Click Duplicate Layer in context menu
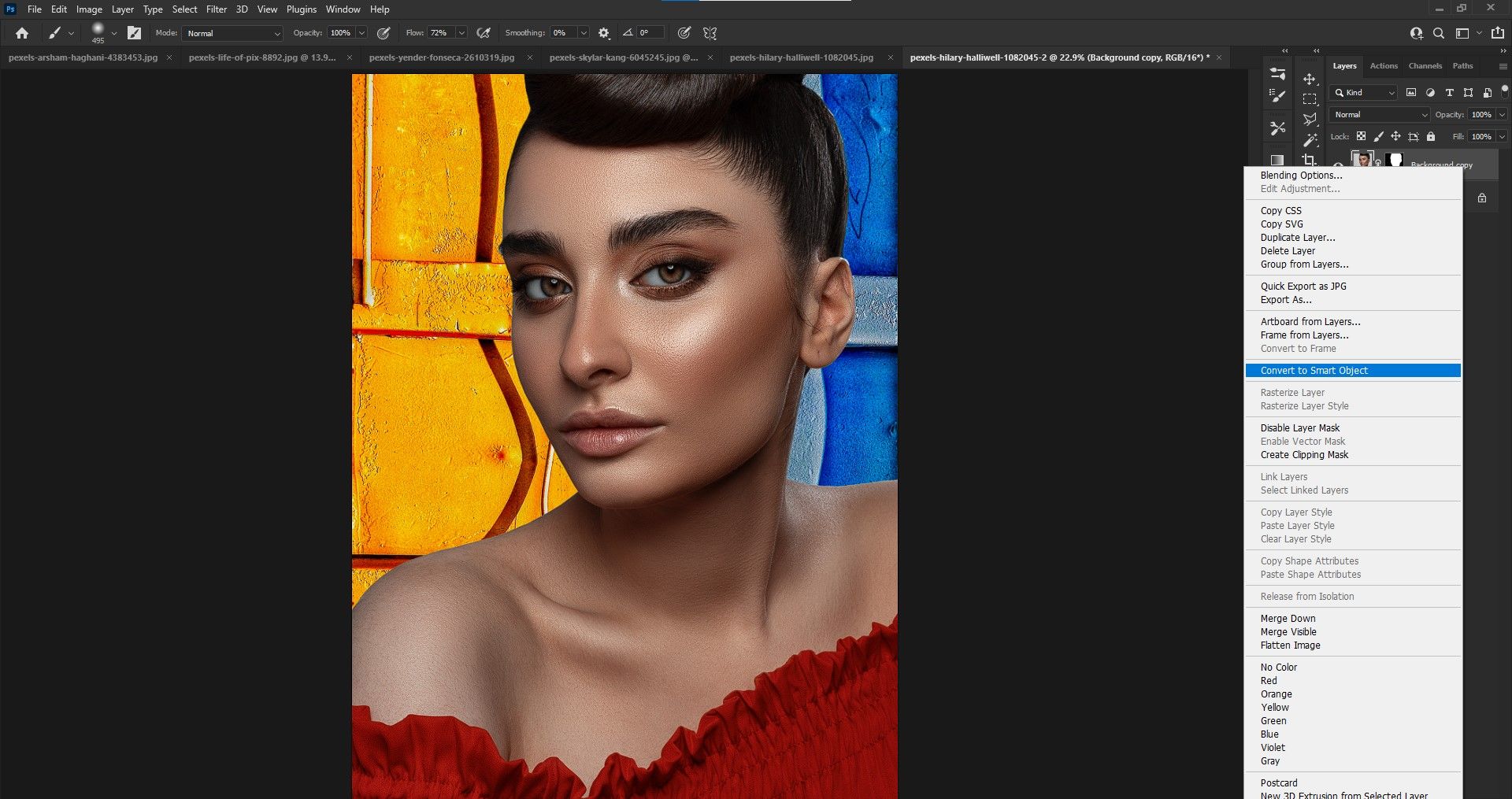Screen dimensions: 1512x799 [1297, 238]
